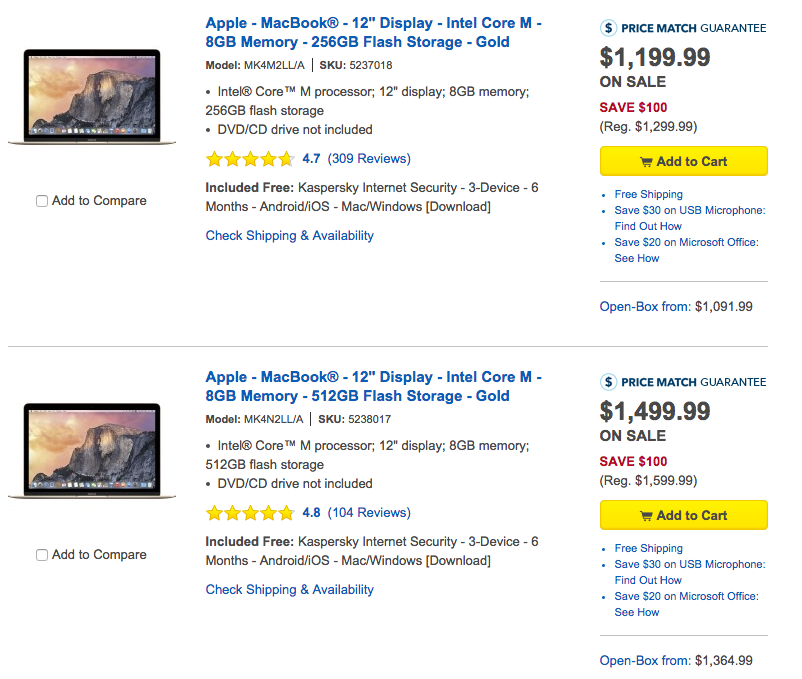Click 512GB model's Save $20 on Microsoft Office offer
Image resolution: width=802 pixels, height=679 pixels.
click(x=686, y=604)
